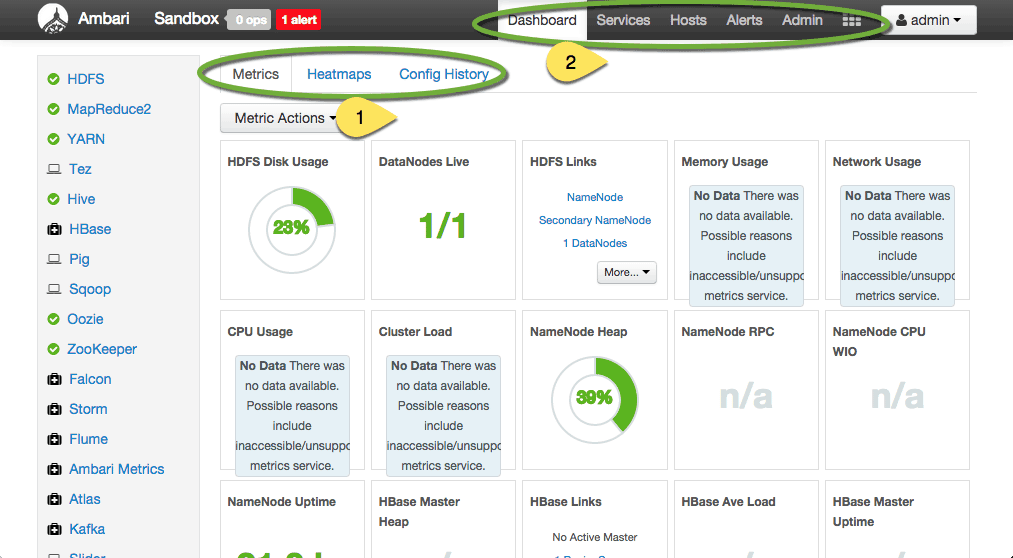Open the Ambari Metrics service link
Screen dimensions: 1013x558
coord(117,469)
